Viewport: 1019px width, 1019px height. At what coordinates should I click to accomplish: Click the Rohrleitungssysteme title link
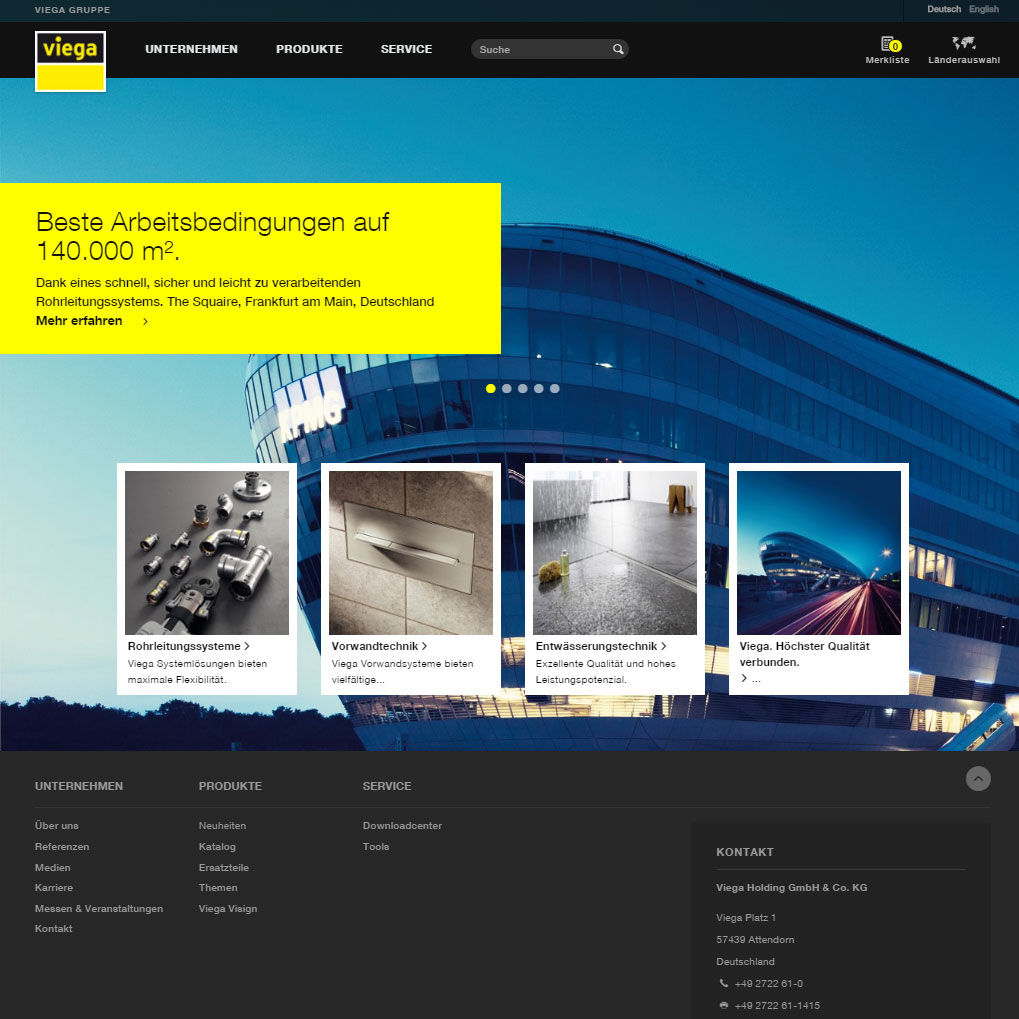(188, 646)
